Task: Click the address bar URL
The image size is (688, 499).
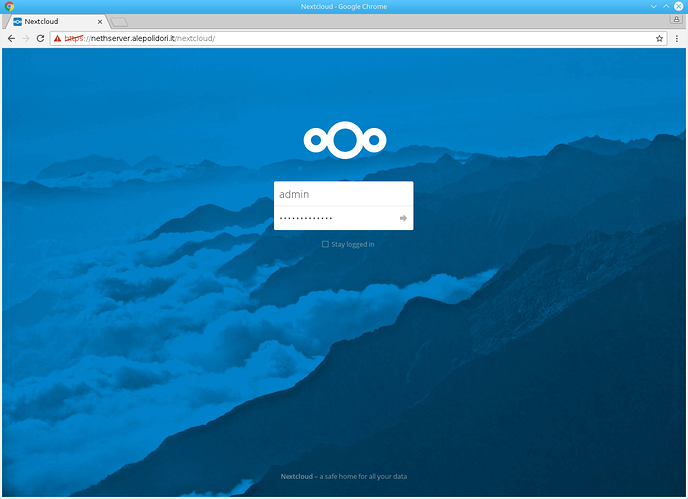Action: [x=140, y=39]
